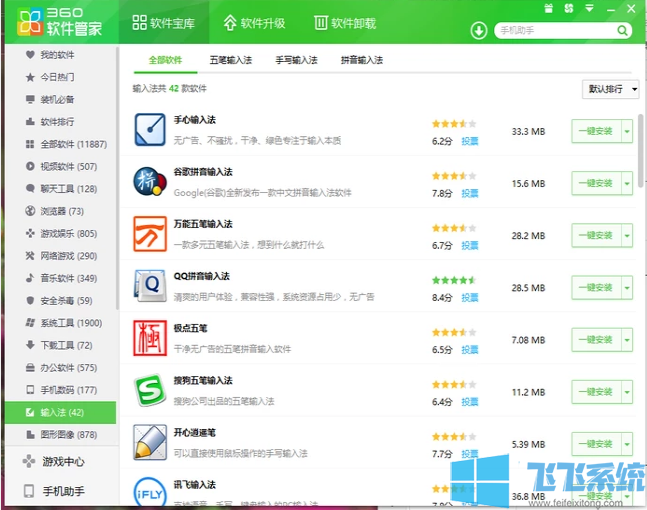The height and width of the screenshot is (510, 647).
Task: Select 手机数码 (177) category
Action: click(61, 390)
